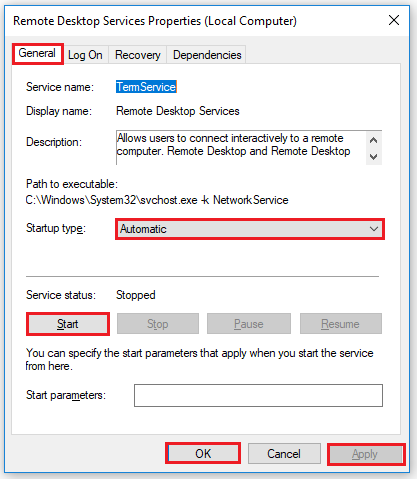Screen dimensions: 417x479
Task: Close the Remote Desktop Services Properties dialog
Action: pos(394,20)
